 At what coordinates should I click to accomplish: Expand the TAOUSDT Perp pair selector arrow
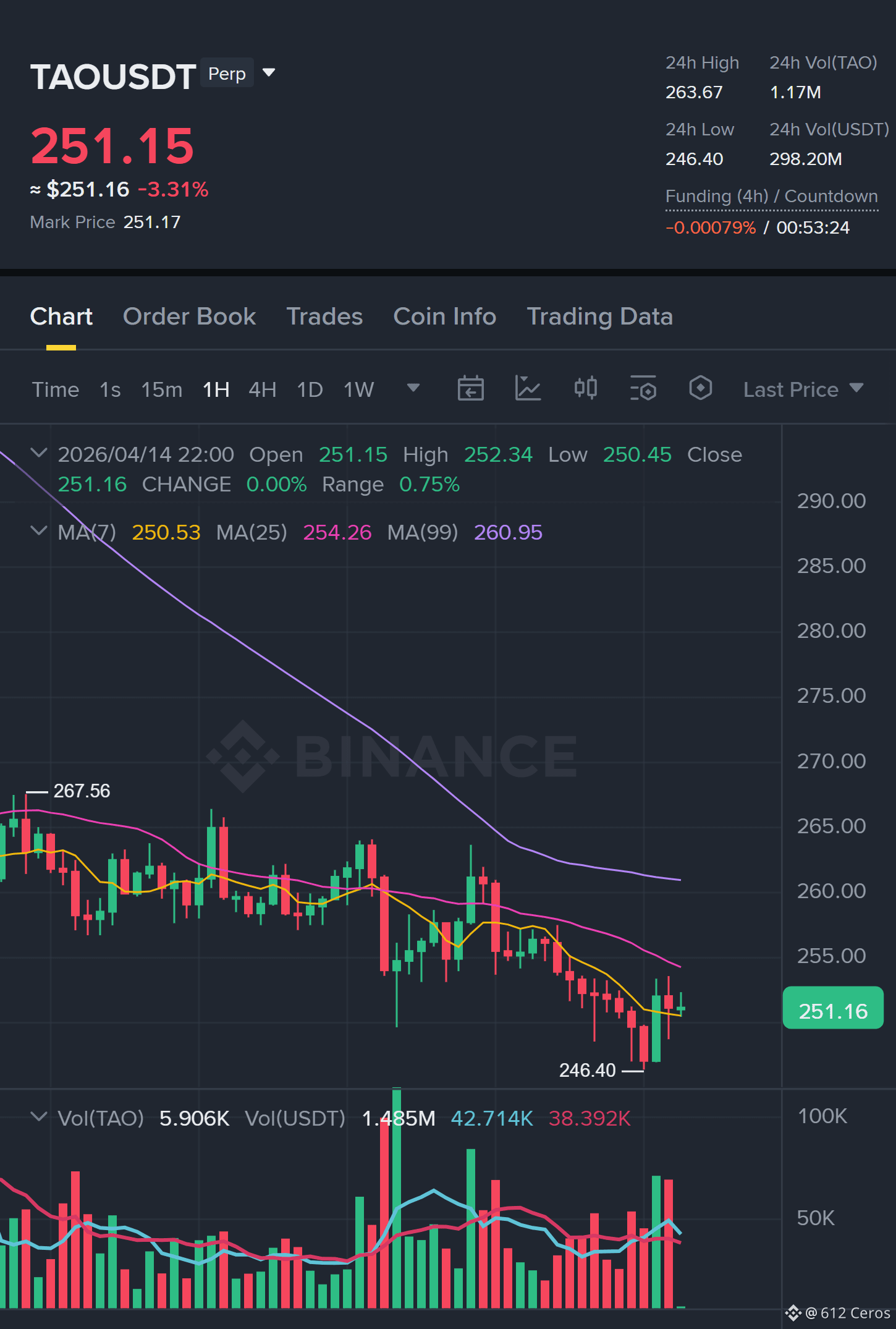point(269,73)
